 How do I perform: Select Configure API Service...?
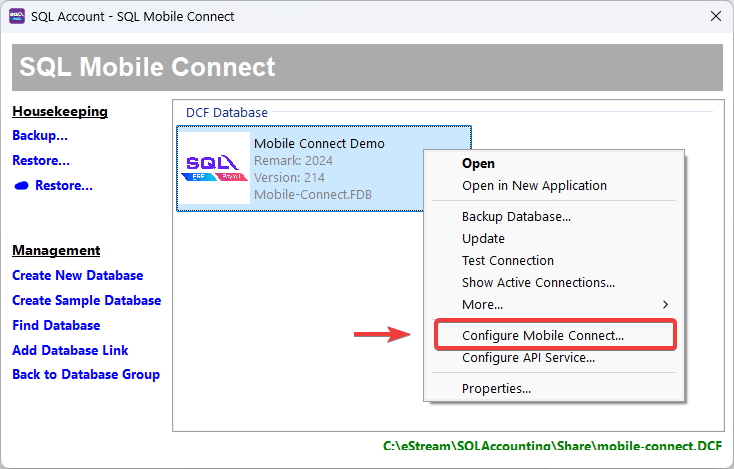point(528,357)
